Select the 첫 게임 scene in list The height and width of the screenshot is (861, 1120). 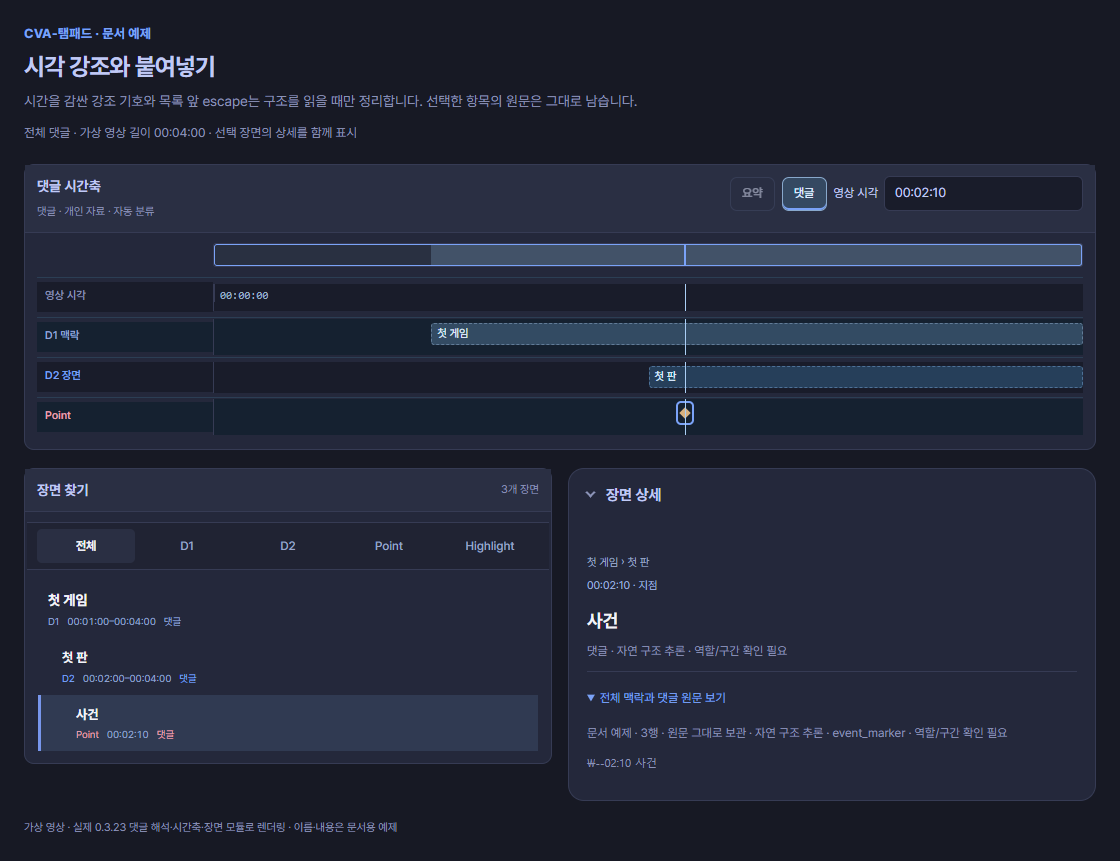(x=288, y=609)
